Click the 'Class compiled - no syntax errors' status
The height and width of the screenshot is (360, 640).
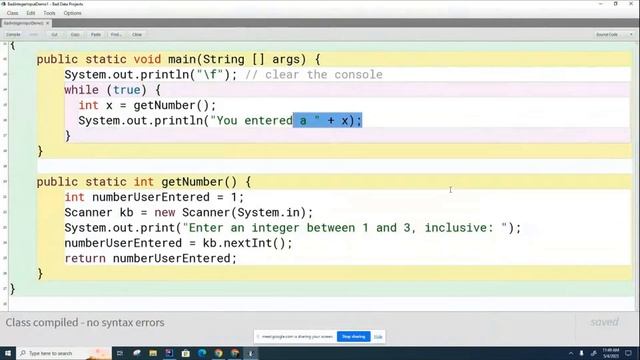click(x=85, y=322)
